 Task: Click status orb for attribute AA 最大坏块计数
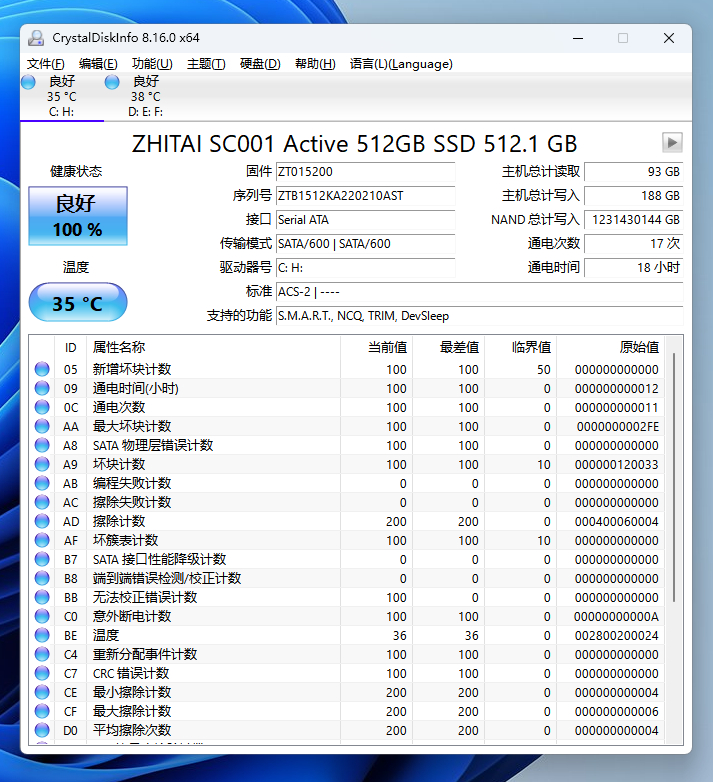click(42, 426)
